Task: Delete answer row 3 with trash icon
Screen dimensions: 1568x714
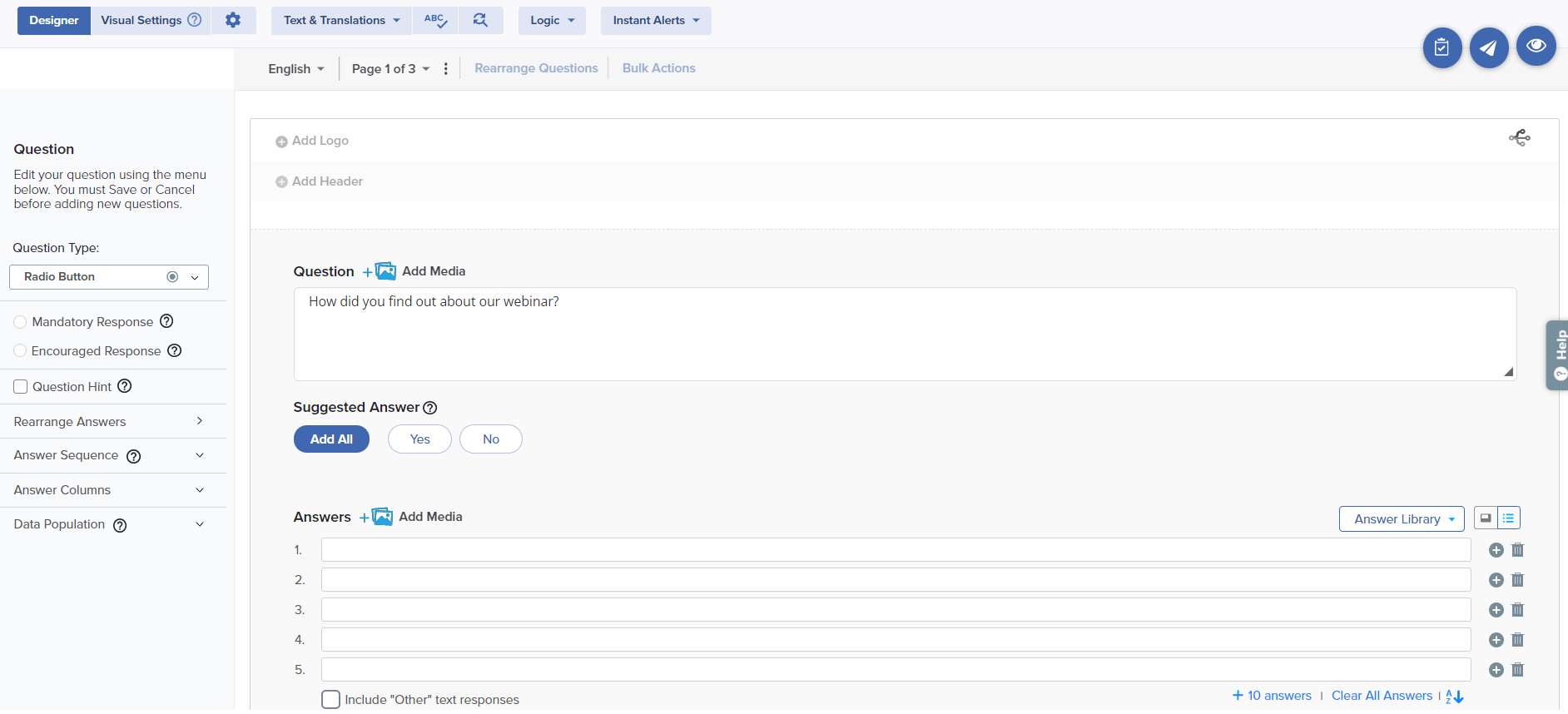Action: point(1517,610)
